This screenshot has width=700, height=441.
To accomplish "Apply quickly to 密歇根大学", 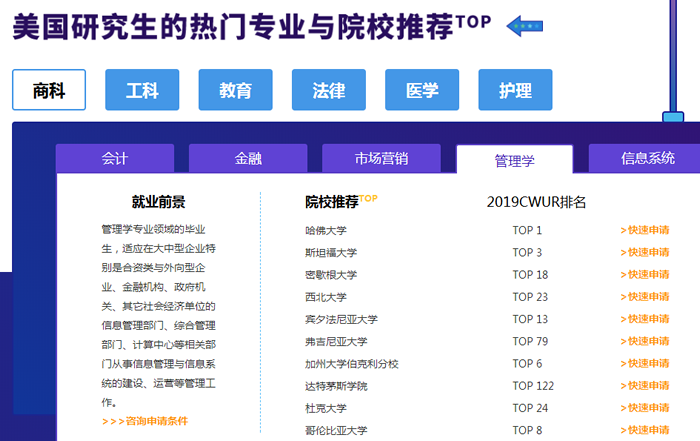I will (645, 275).
